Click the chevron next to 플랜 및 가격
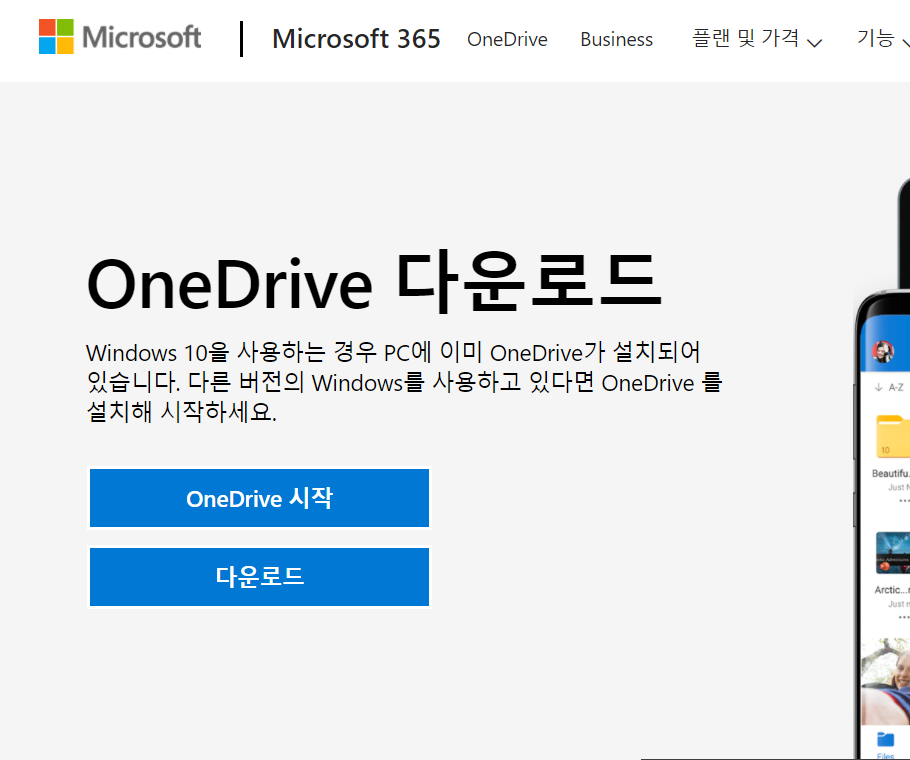The width and height of the screenshot is (910, 760). 817,41
